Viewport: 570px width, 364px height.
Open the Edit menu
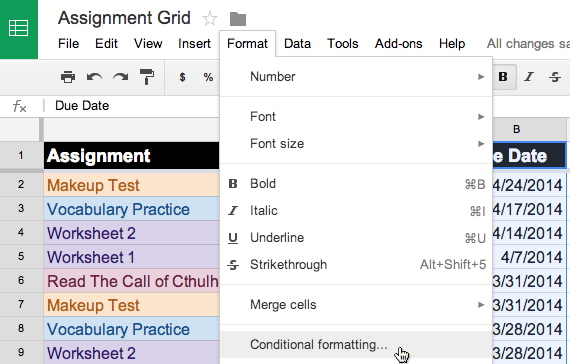pos(106,44)
